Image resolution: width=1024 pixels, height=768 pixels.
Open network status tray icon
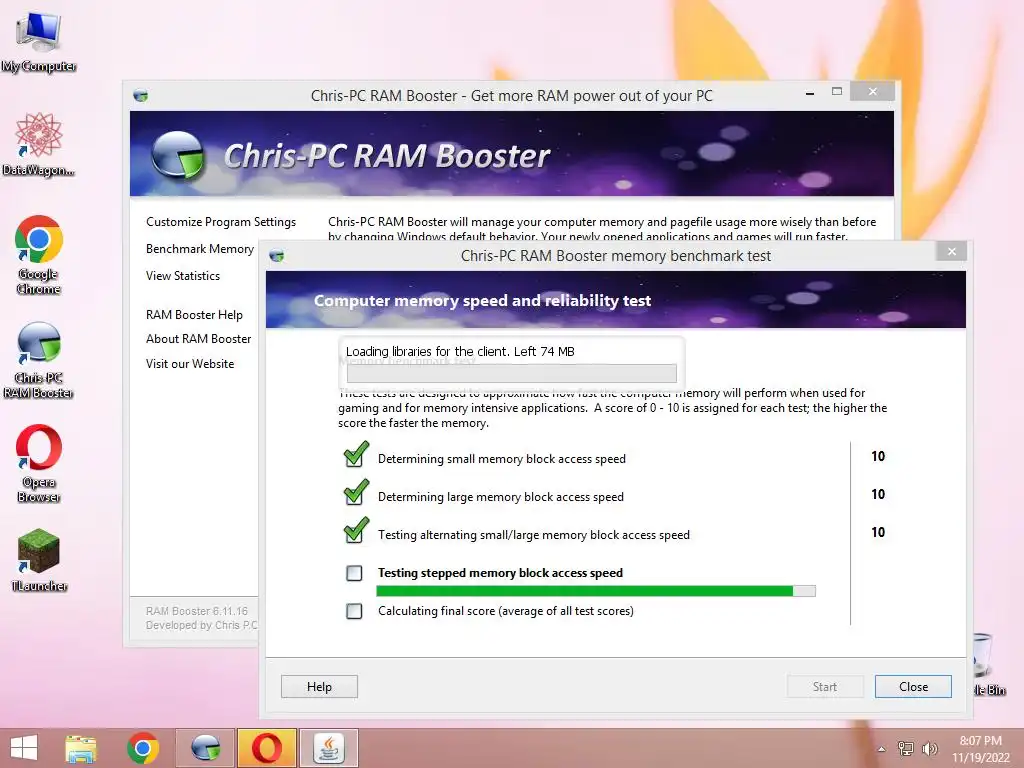[x=905, y=748]
